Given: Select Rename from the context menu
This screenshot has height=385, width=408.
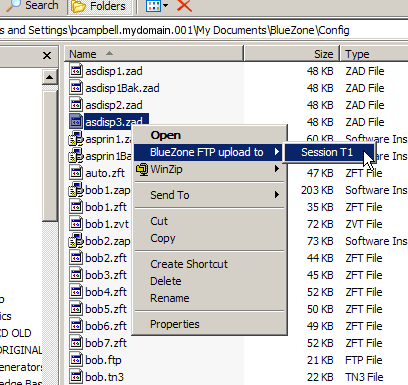Looking at the screenshot, I should pyautogui.click(x=170, y=298).
